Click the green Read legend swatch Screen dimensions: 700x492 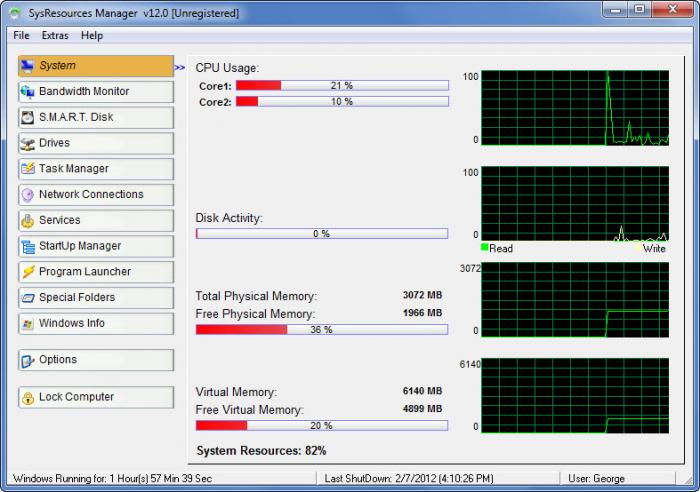(x=485, y=247)
